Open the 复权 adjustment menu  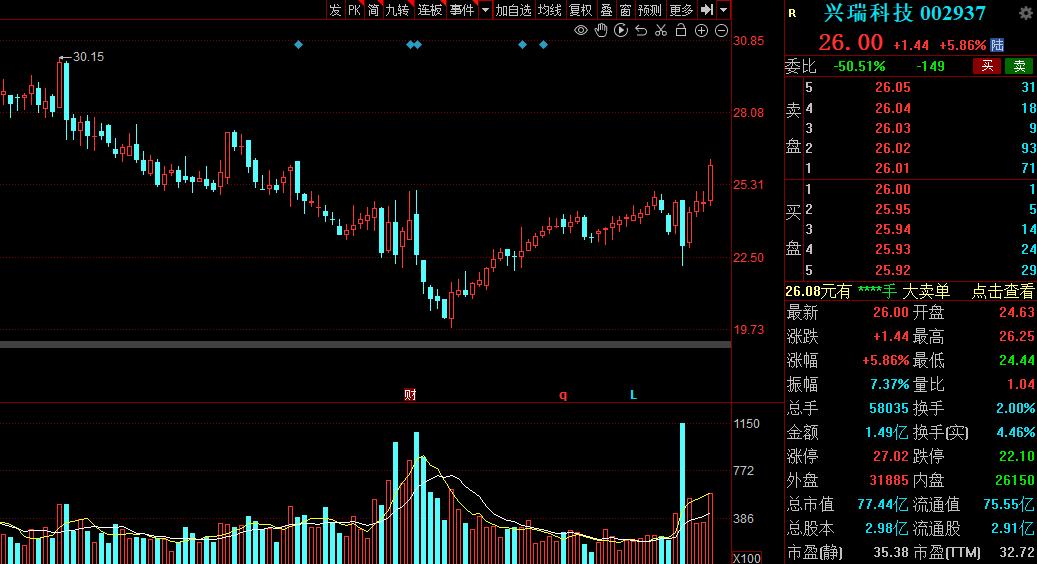tap(581, 10)
